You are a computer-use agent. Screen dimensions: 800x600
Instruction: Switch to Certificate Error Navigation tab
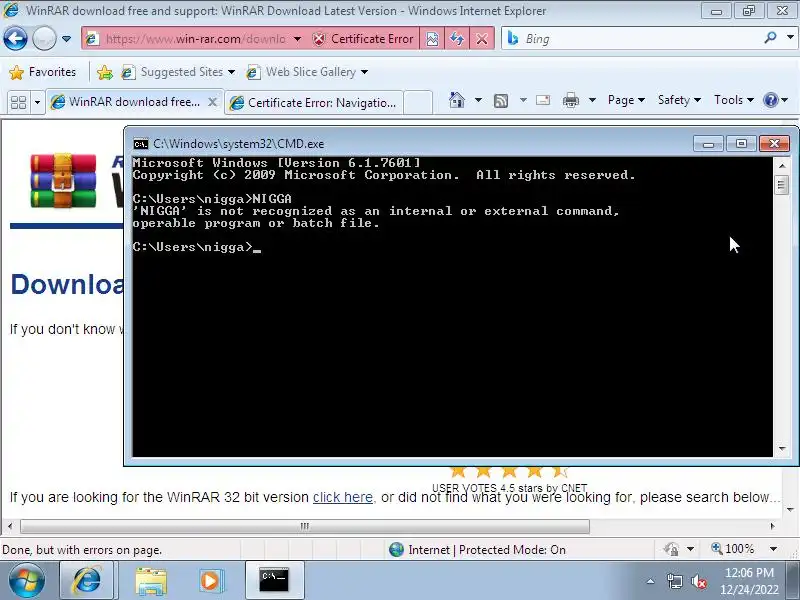pos(314,103)
